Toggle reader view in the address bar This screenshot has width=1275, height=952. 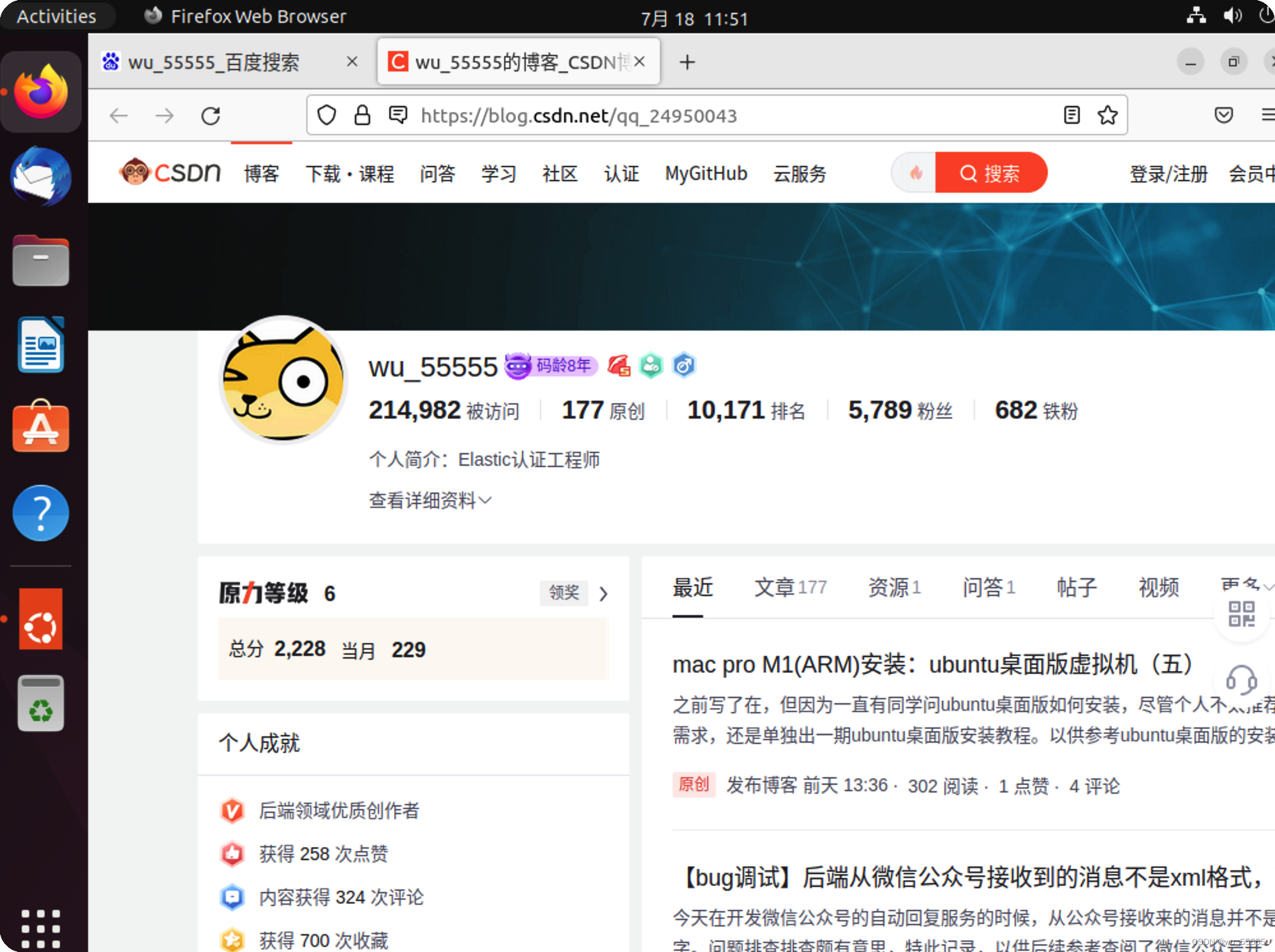(1072, 115)
